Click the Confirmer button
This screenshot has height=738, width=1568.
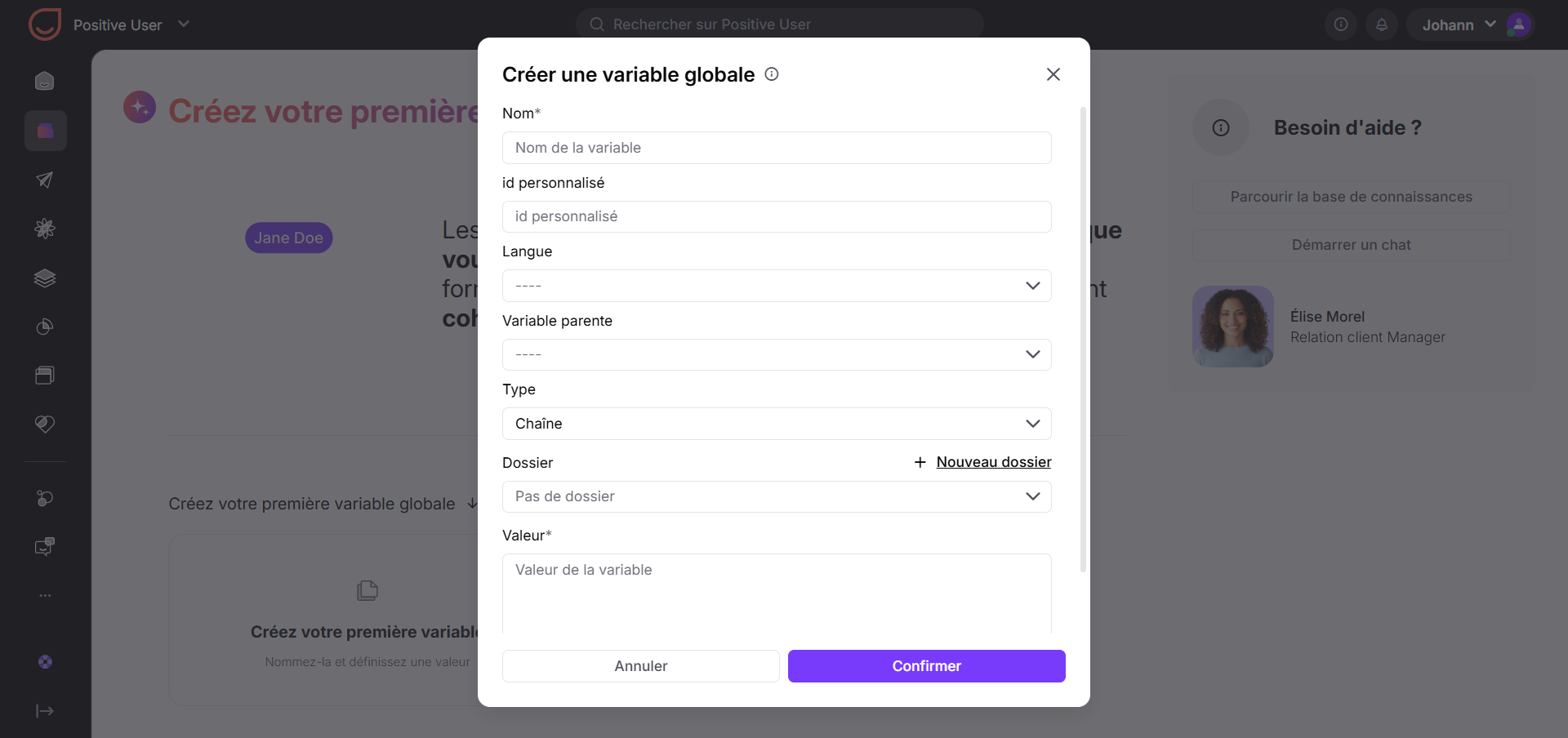(x=927, y=666)
